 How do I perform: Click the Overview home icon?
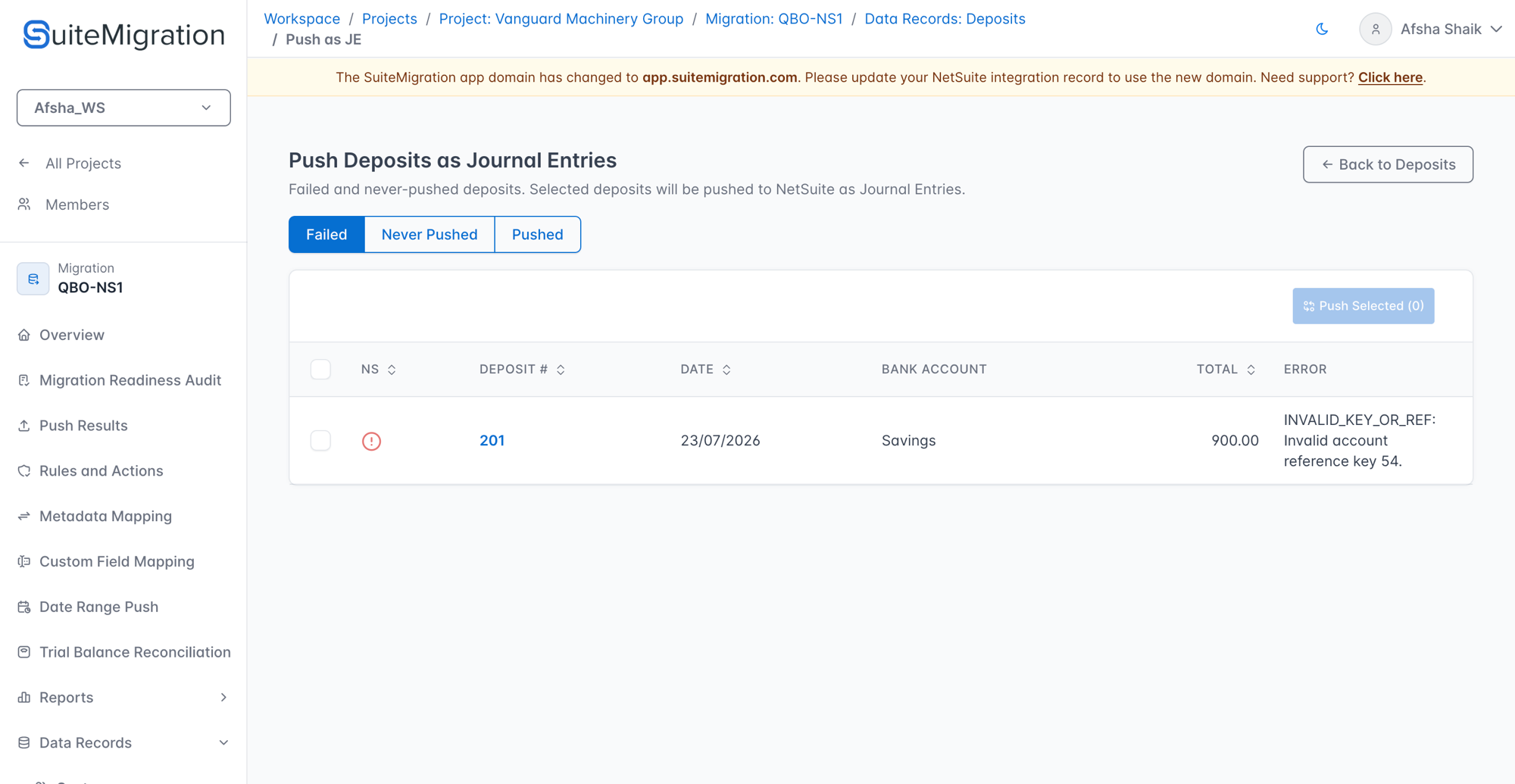[24, 335]
